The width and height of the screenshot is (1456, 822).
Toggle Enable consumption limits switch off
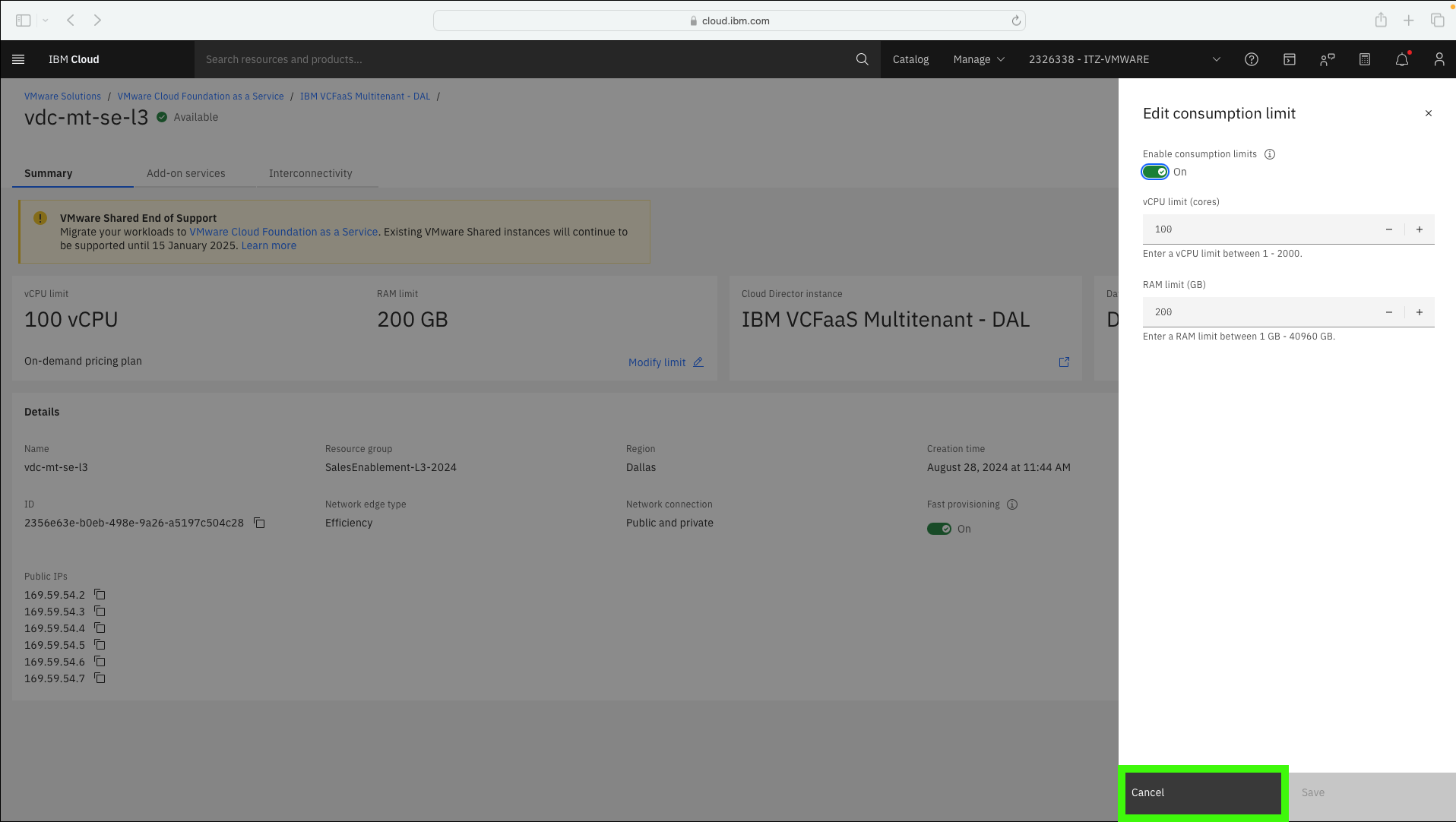click(1155, 172)
